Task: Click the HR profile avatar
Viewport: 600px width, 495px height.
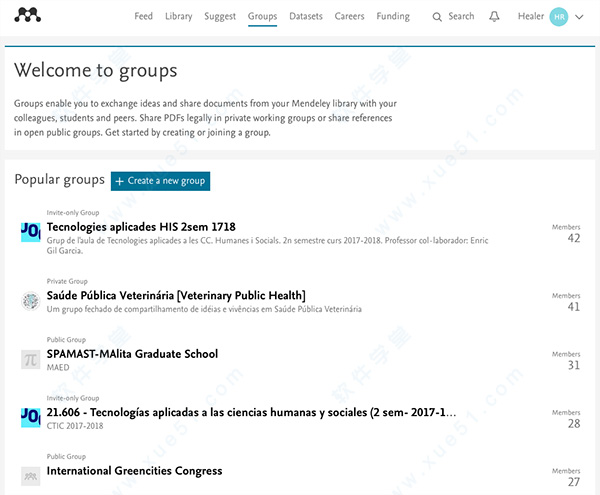Action: (x=559, y=17)
